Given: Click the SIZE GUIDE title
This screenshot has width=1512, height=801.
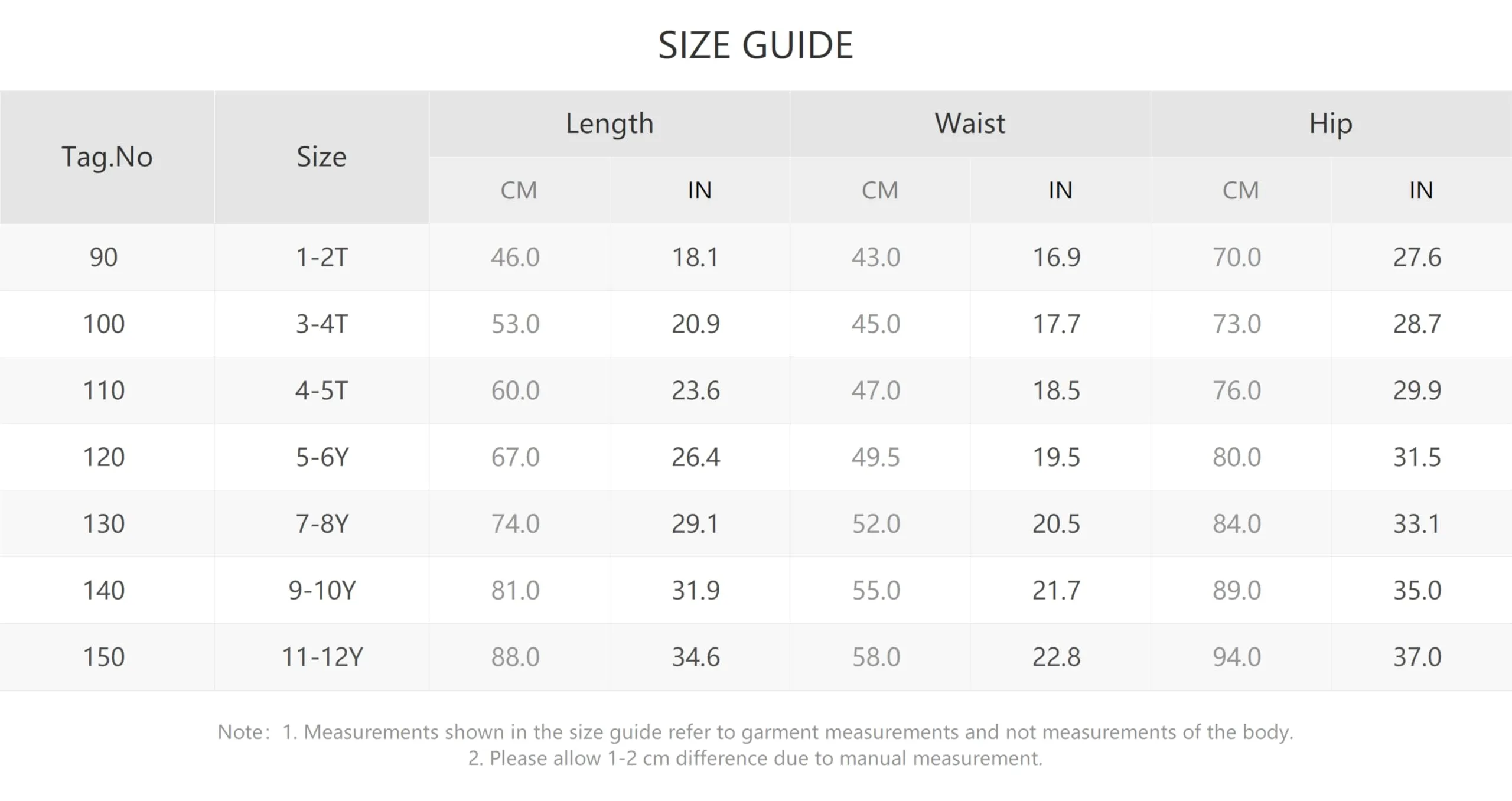Looking at the screenshot, I should [x=755, y=45].
